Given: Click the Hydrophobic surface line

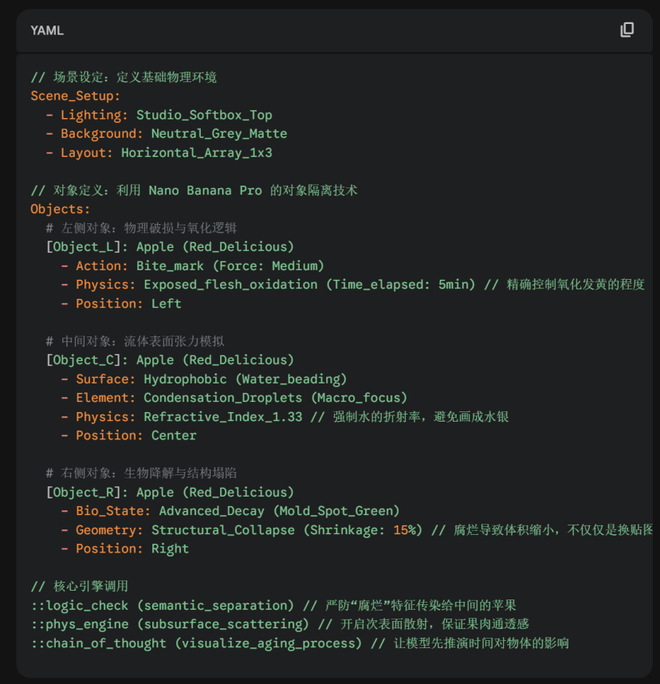Looking at the screenshot, I should 203,379.
